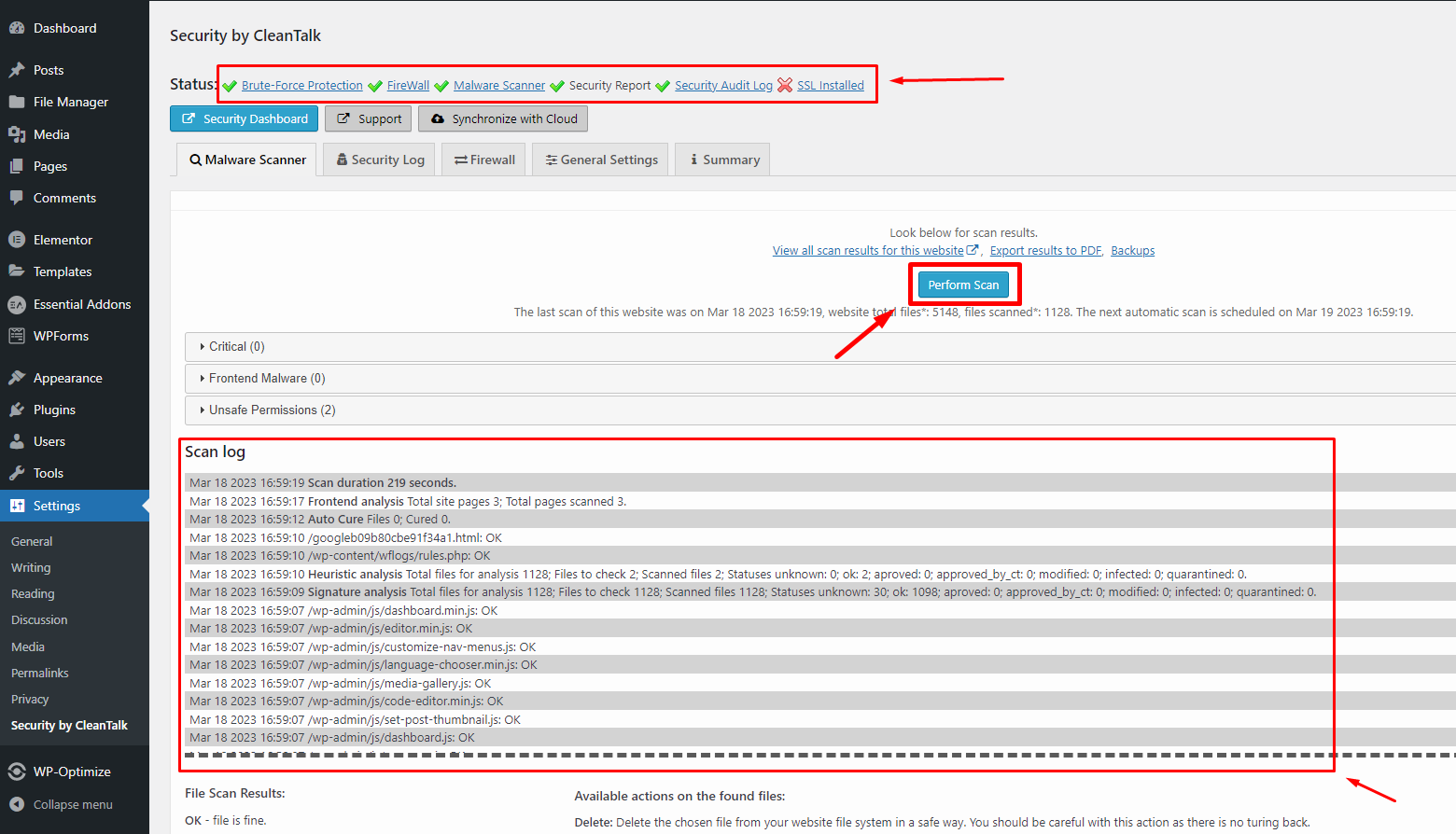Click Synchronize with Cloud button
This screenshot has height=834, width=1456.
[503, 118]
